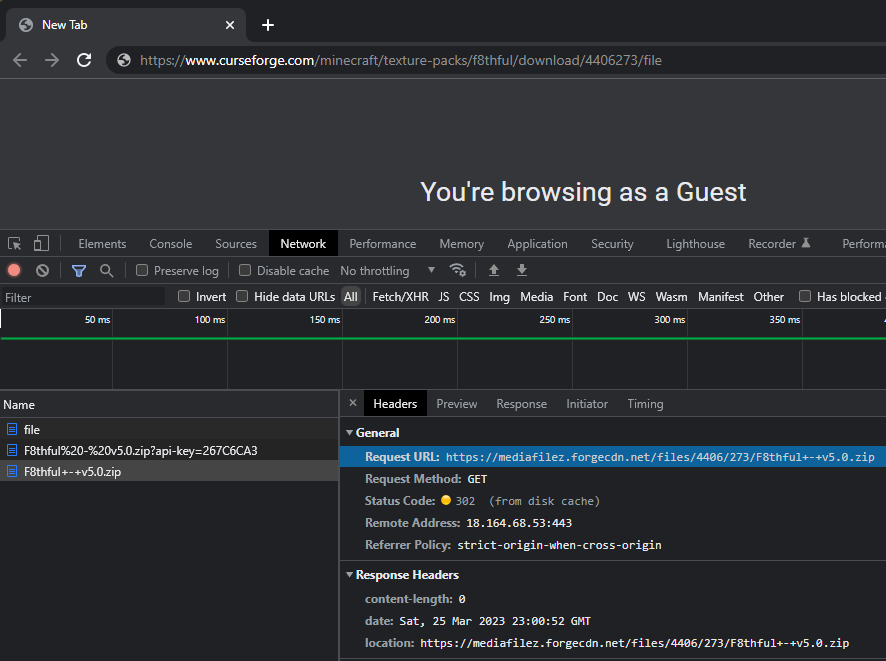Open the Recorder panel

(772, 243)
